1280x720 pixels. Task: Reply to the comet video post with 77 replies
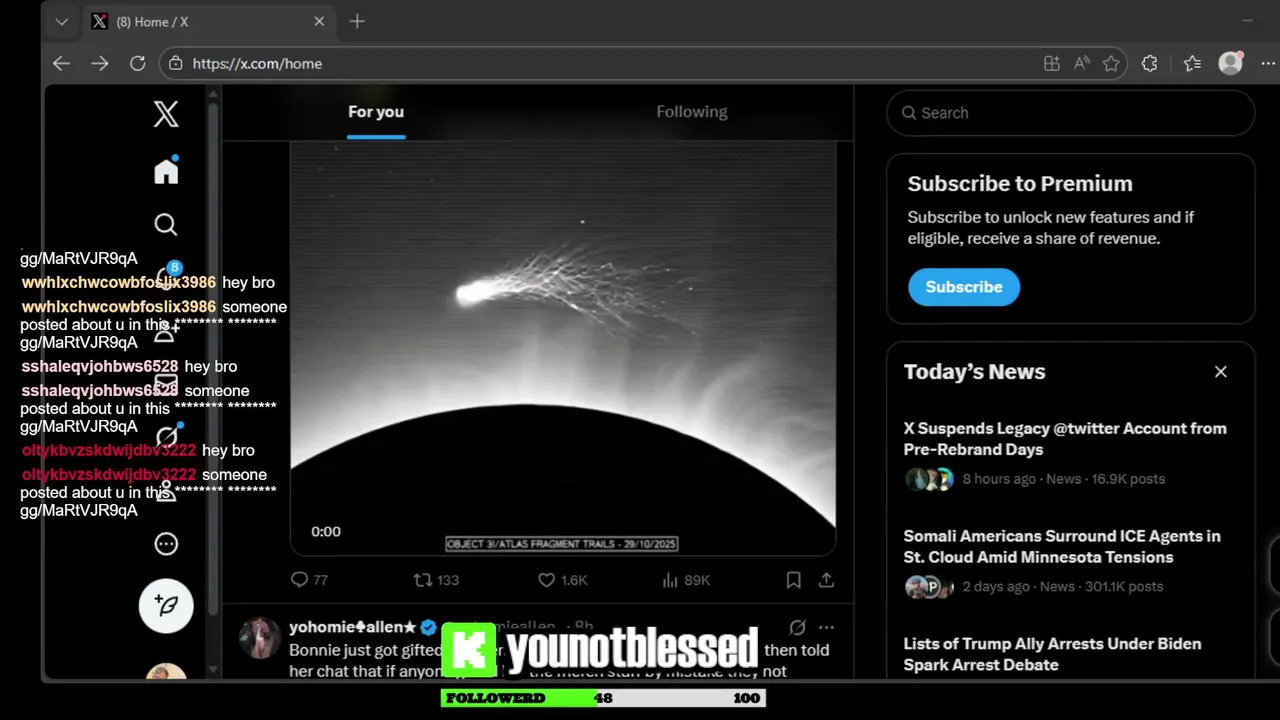309,580
